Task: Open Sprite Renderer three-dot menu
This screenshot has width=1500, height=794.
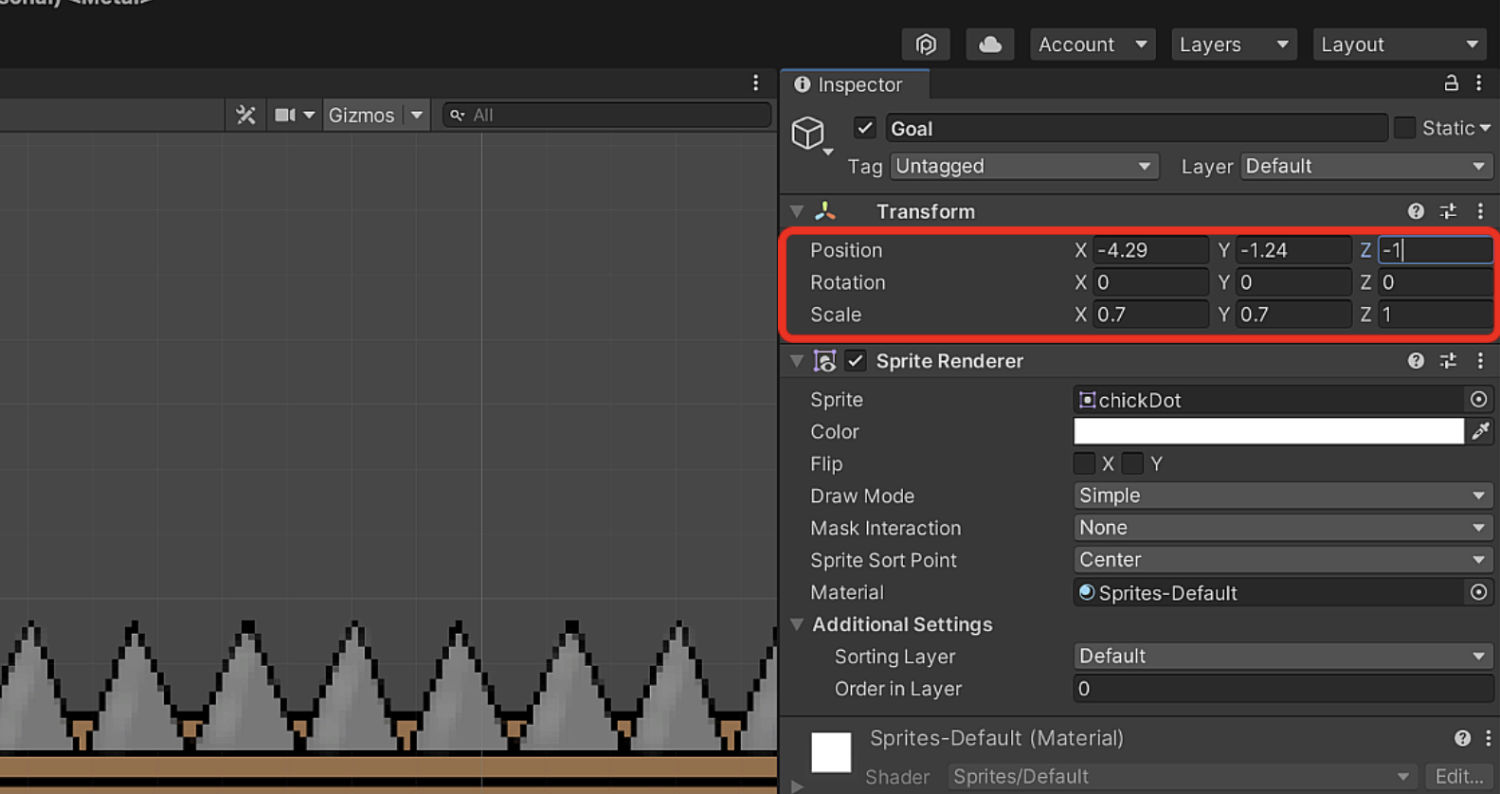Action: 1480,361
